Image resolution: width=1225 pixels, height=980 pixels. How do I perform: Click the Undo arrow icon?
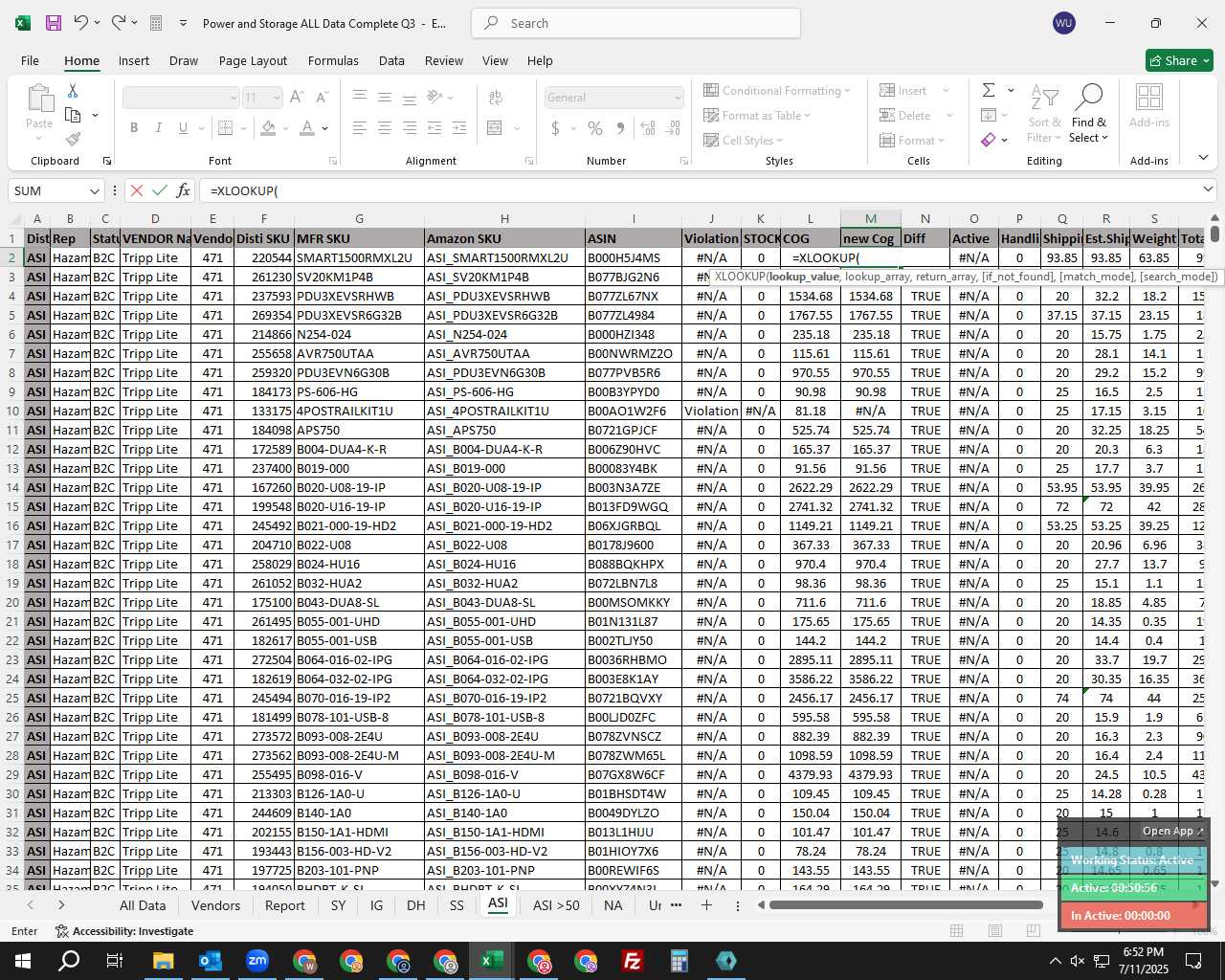pos(81,23)
